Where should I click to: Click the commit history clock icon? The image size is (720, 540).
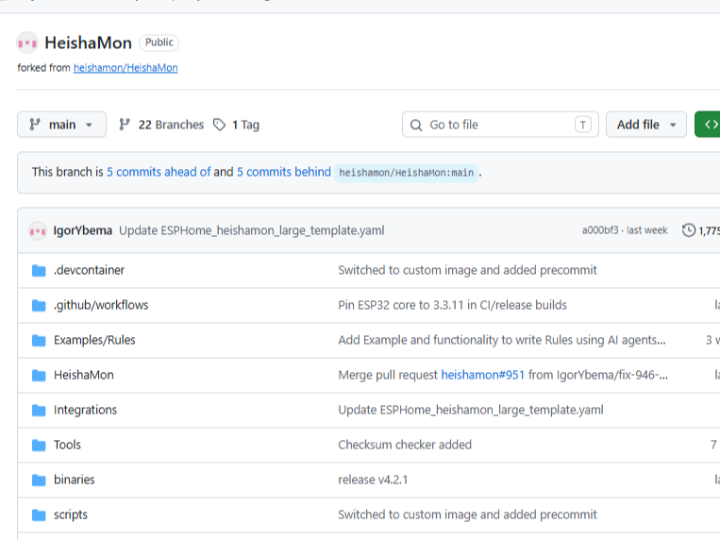click(688, 230)
